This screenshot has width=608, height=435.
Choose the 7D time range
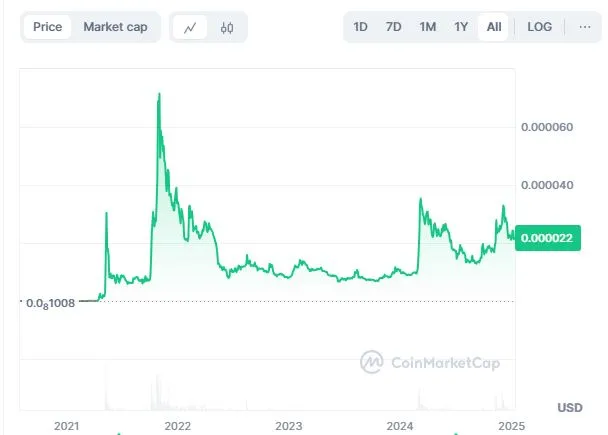pos(393,27)
